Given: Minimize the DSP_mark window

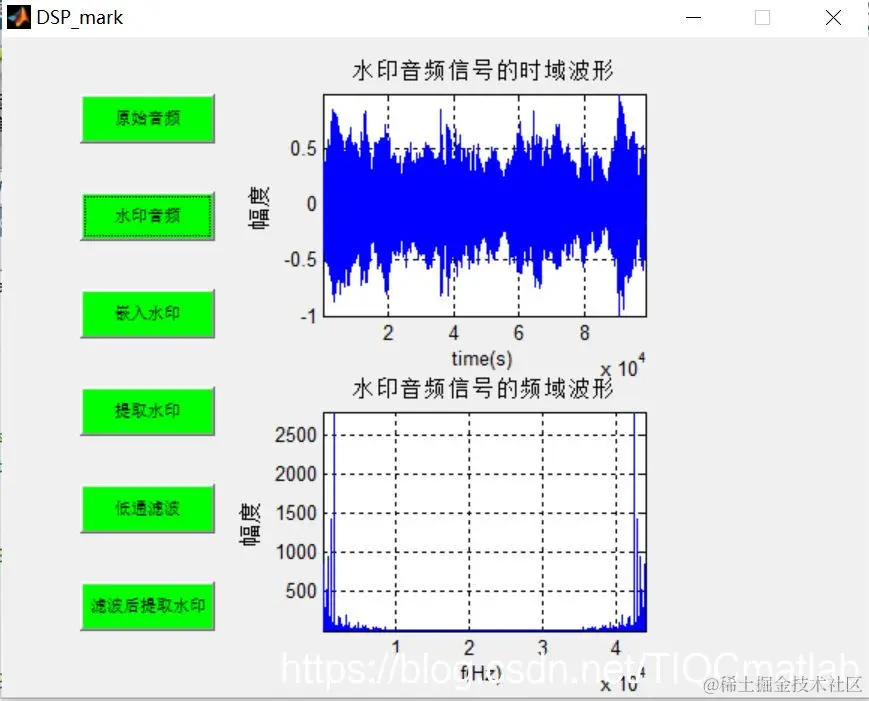Looking at the screenshot, I should 693,18.
